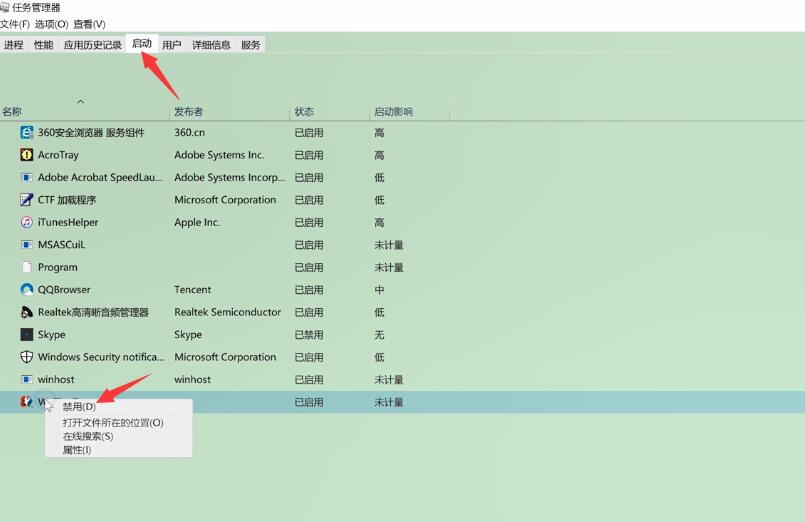Click the Task Manager title bar icon

coord(5,7)
